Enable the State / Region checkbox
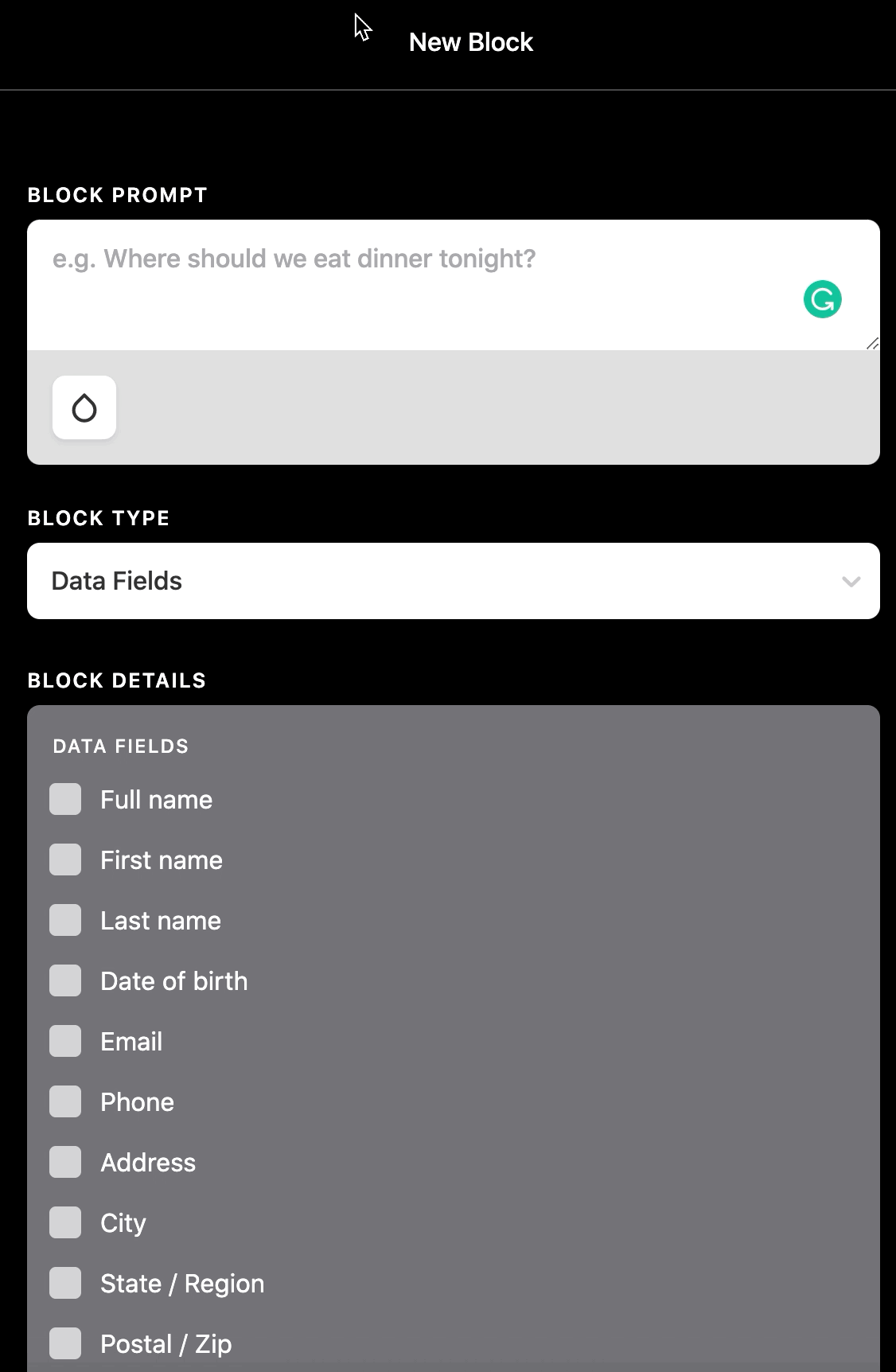Image resolution: width=896 pixels, height=1372 pixels. point(65,1283)
